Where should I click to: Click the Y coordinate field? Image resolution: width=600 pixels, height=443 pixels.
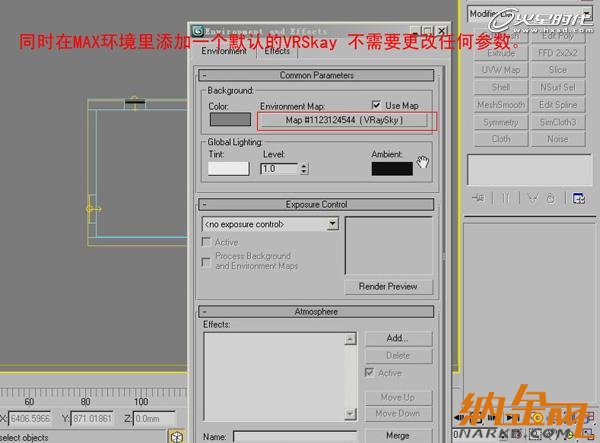tap(92, 419)
